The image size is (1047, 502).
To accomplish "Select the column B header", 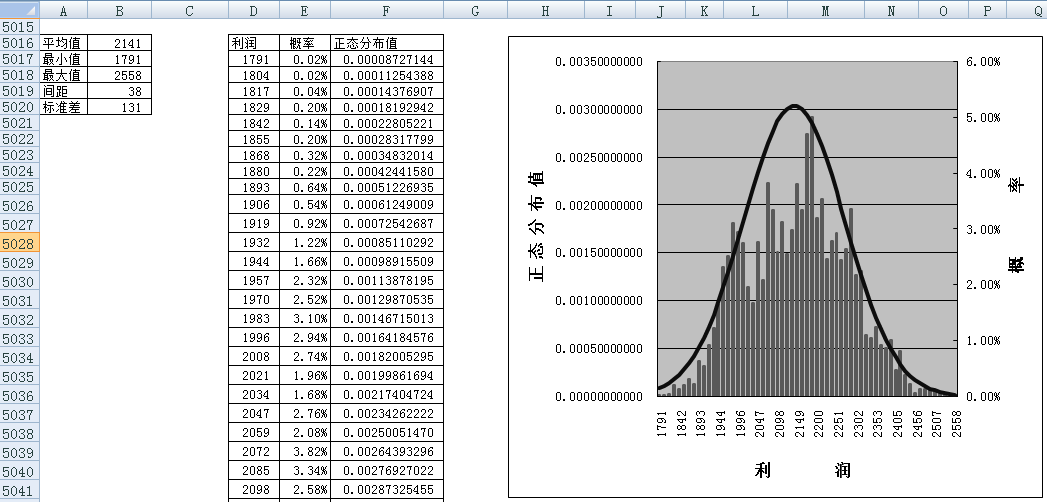I will tap(119, 10).
